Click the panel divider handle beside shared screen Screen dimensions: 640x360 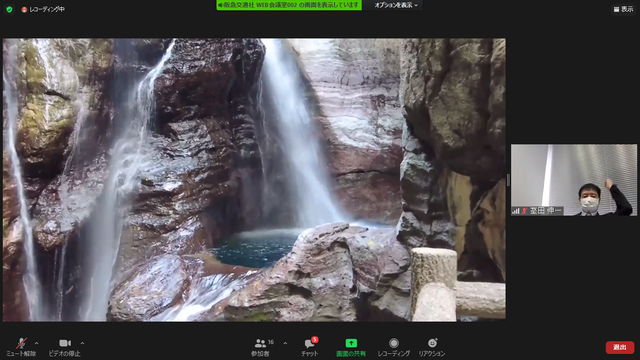click(508, 180)
